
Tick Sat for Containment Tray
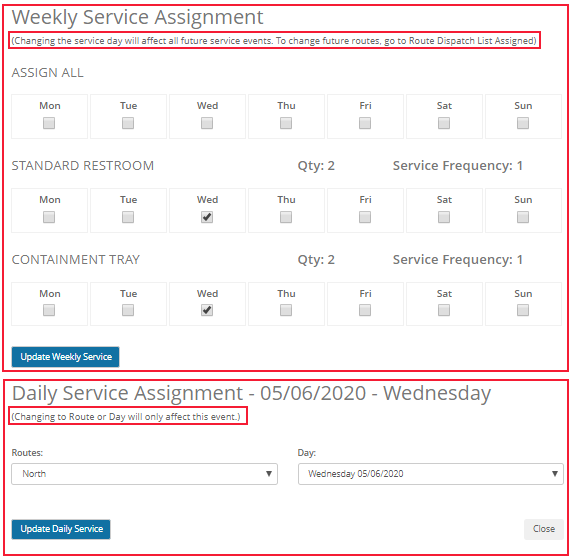click(444, 310)
